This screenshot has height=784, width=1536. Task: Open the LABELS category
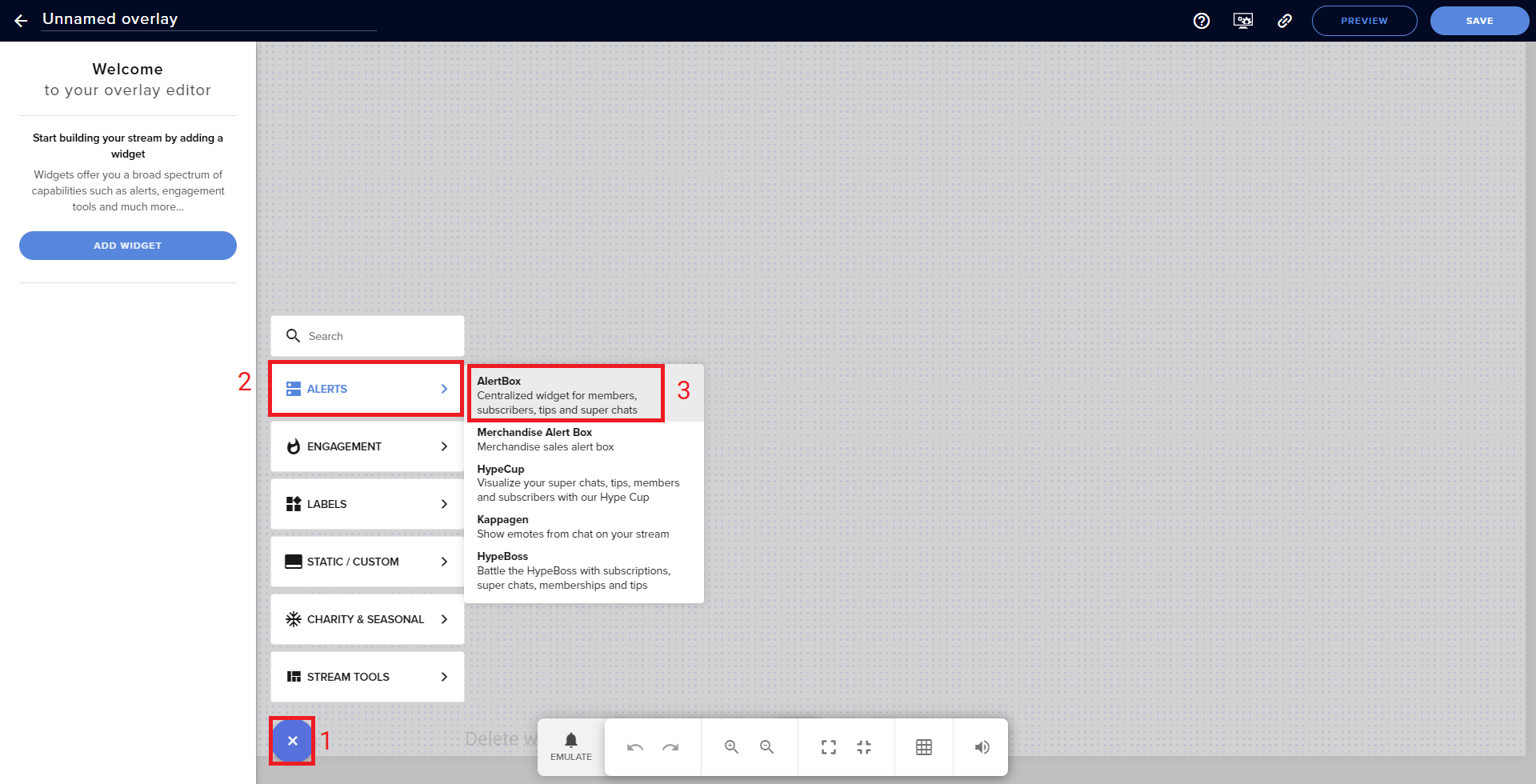click(367, 504)
